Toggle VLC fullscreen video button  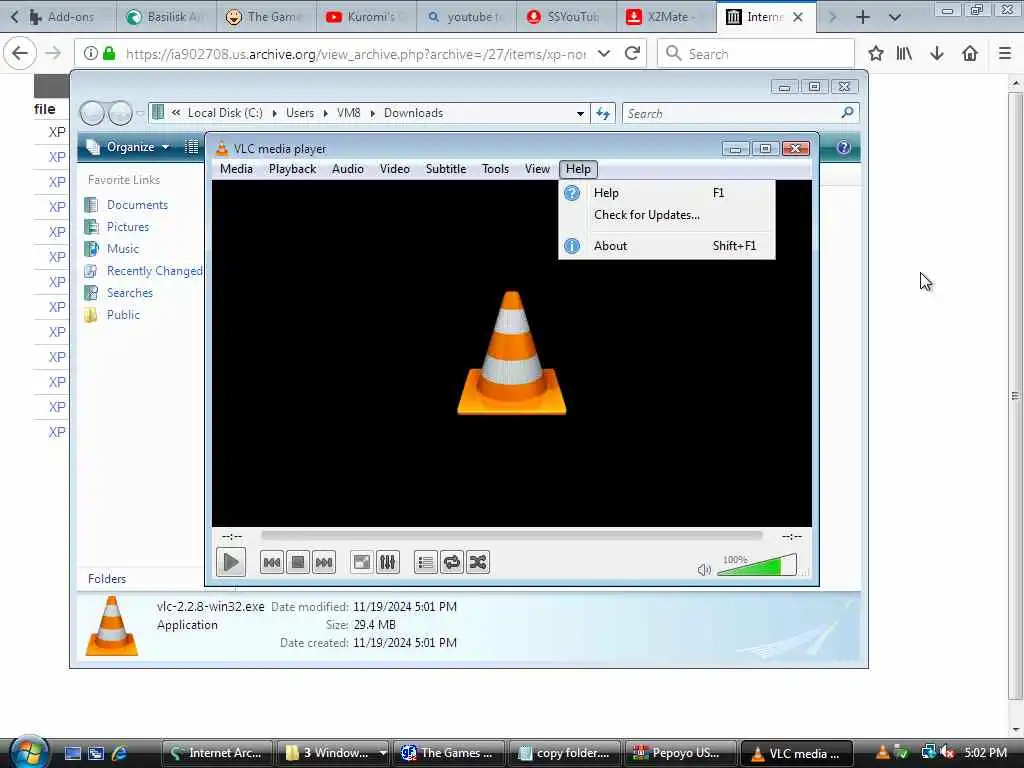click(362, 562)
